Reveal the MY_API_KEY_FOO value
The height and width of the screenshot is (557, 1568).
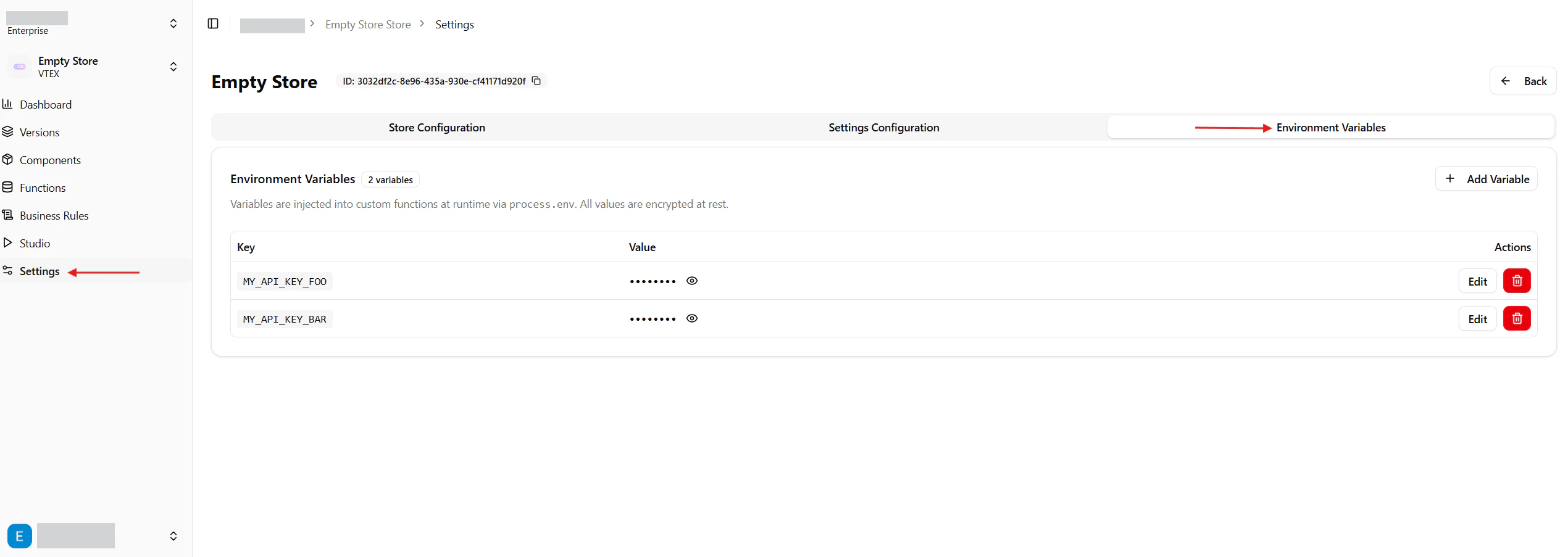pyautogui.click(x=692, y=281)
